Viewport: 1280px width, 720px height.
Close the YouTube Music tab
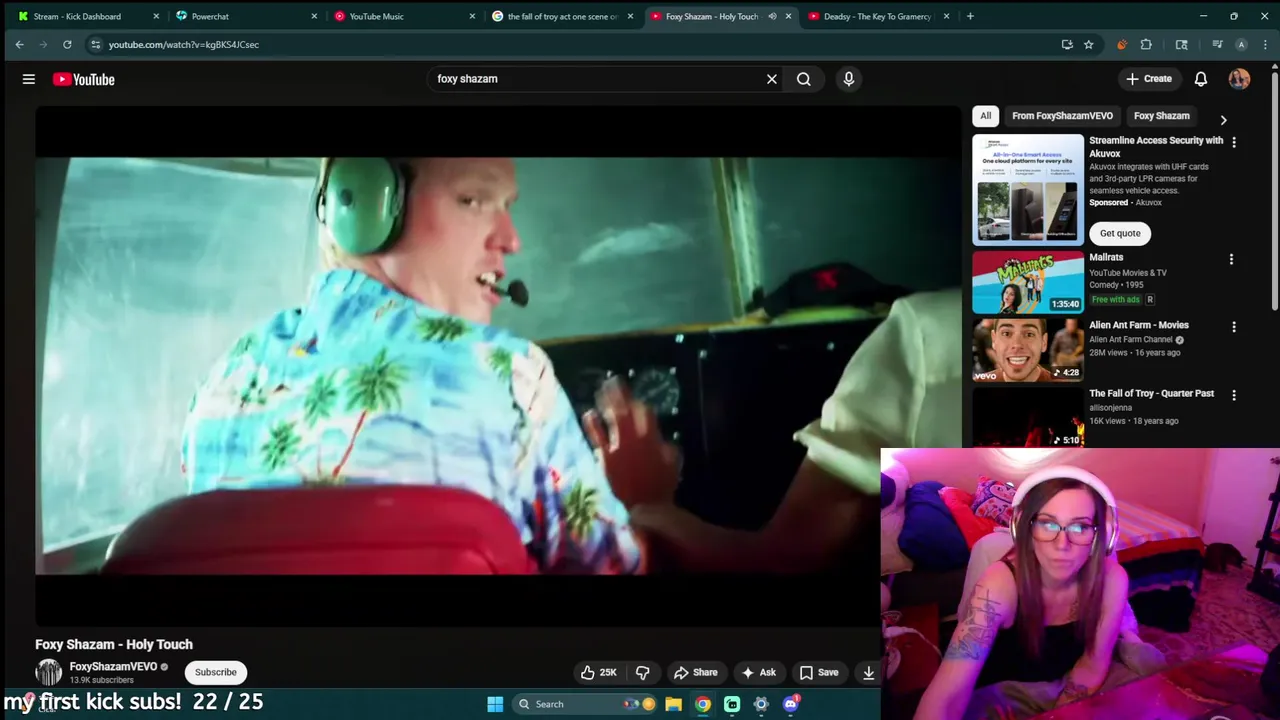472,16
